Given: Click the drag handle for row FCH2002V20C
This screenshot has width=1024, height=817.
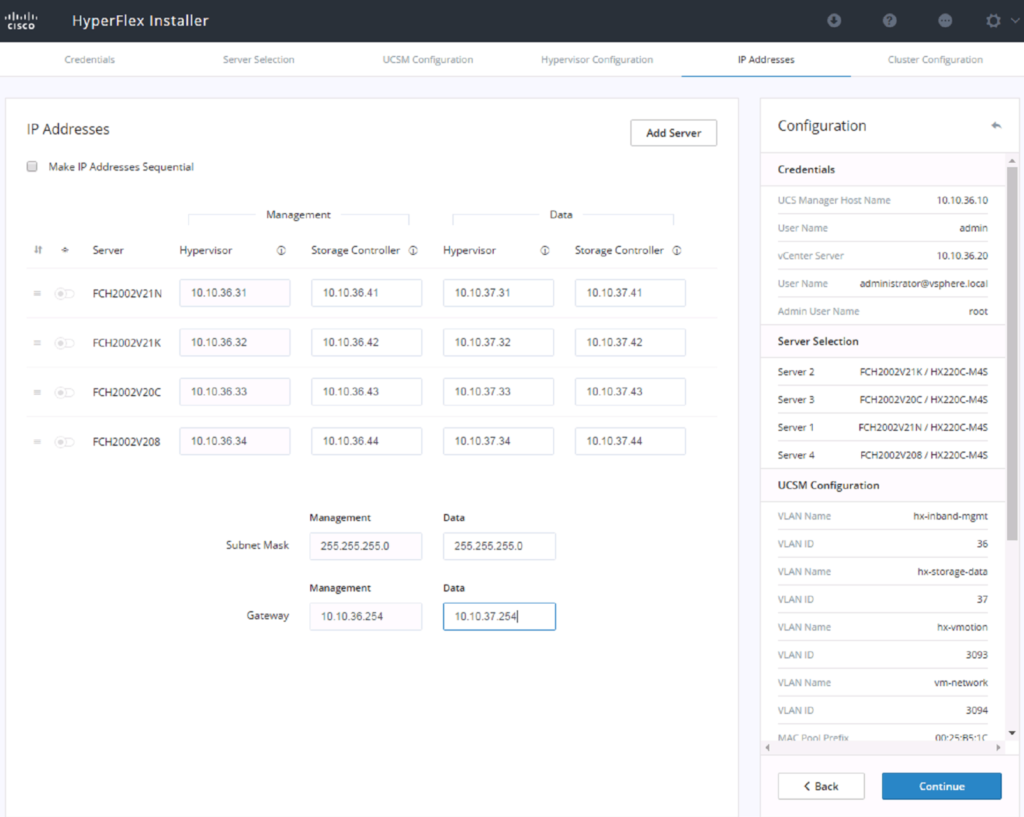Looking at the screenshot, I should [x=37, y=392].
